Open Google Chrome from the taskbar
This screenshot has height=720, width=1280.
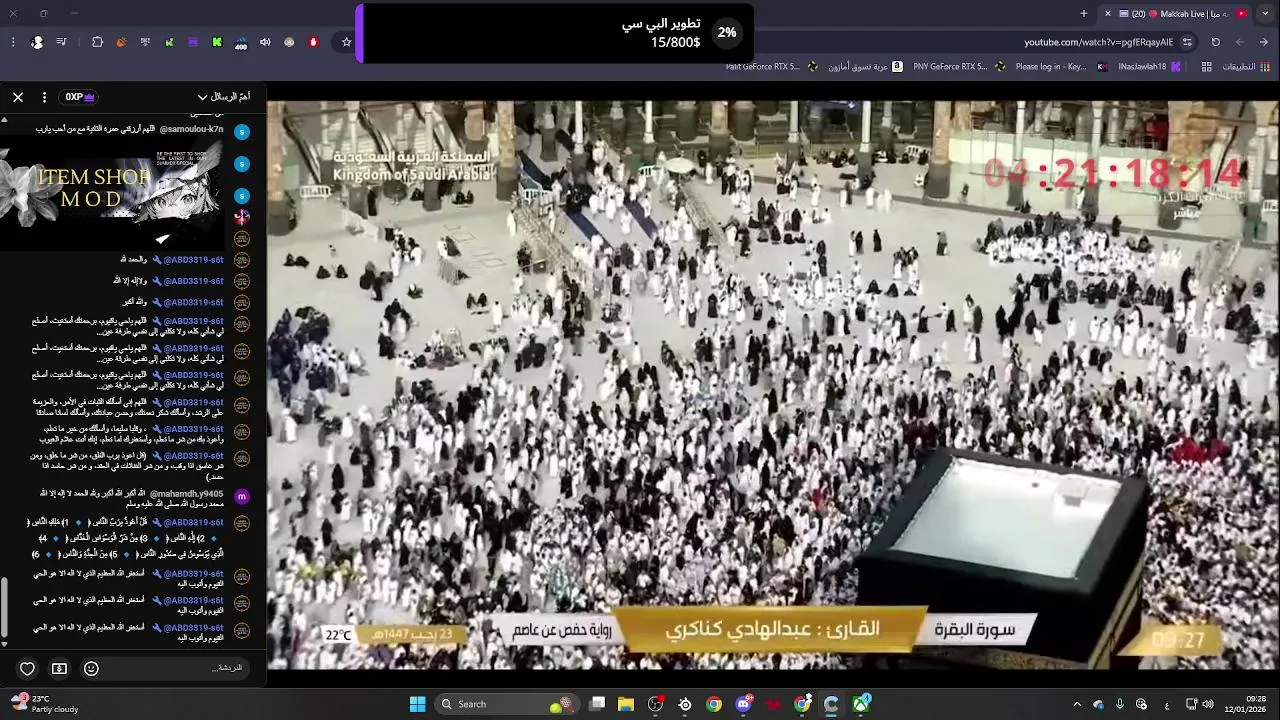(714, 704)
